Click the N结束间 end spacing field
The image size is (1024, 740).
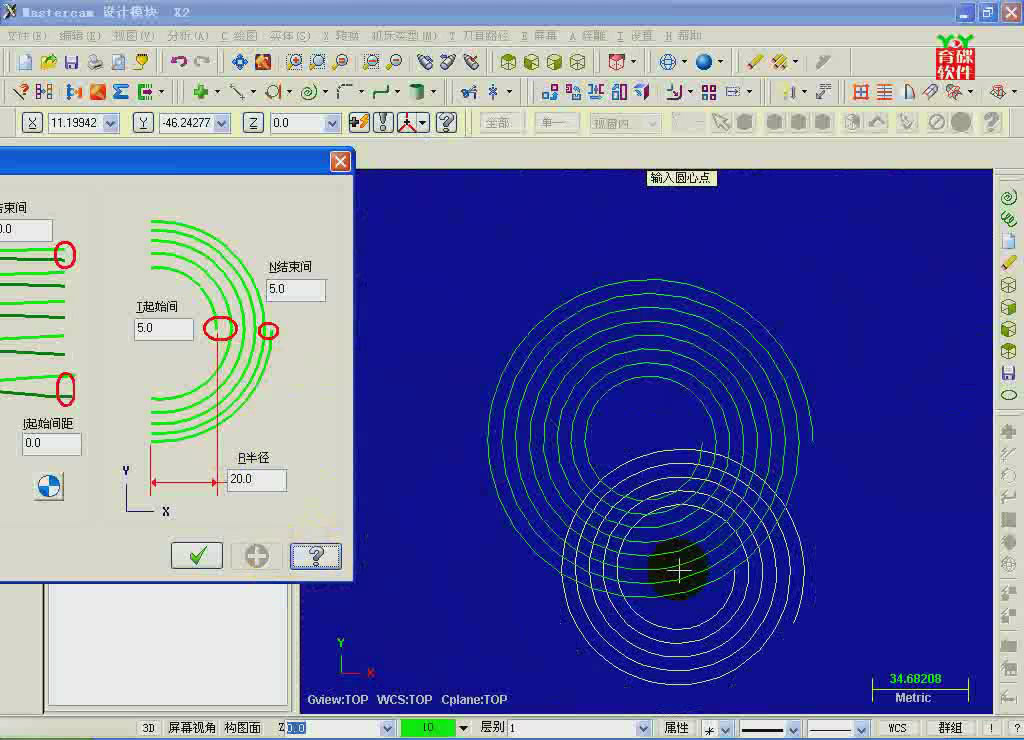pos(296,289)
